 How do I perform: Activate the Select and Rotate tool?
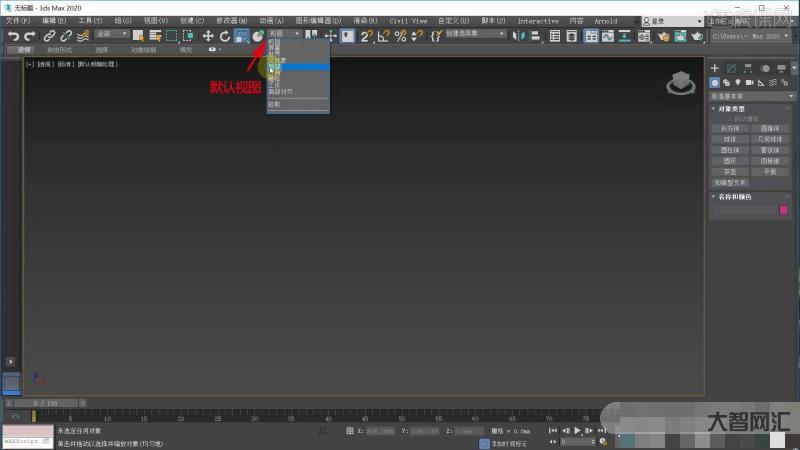[224, 36]
